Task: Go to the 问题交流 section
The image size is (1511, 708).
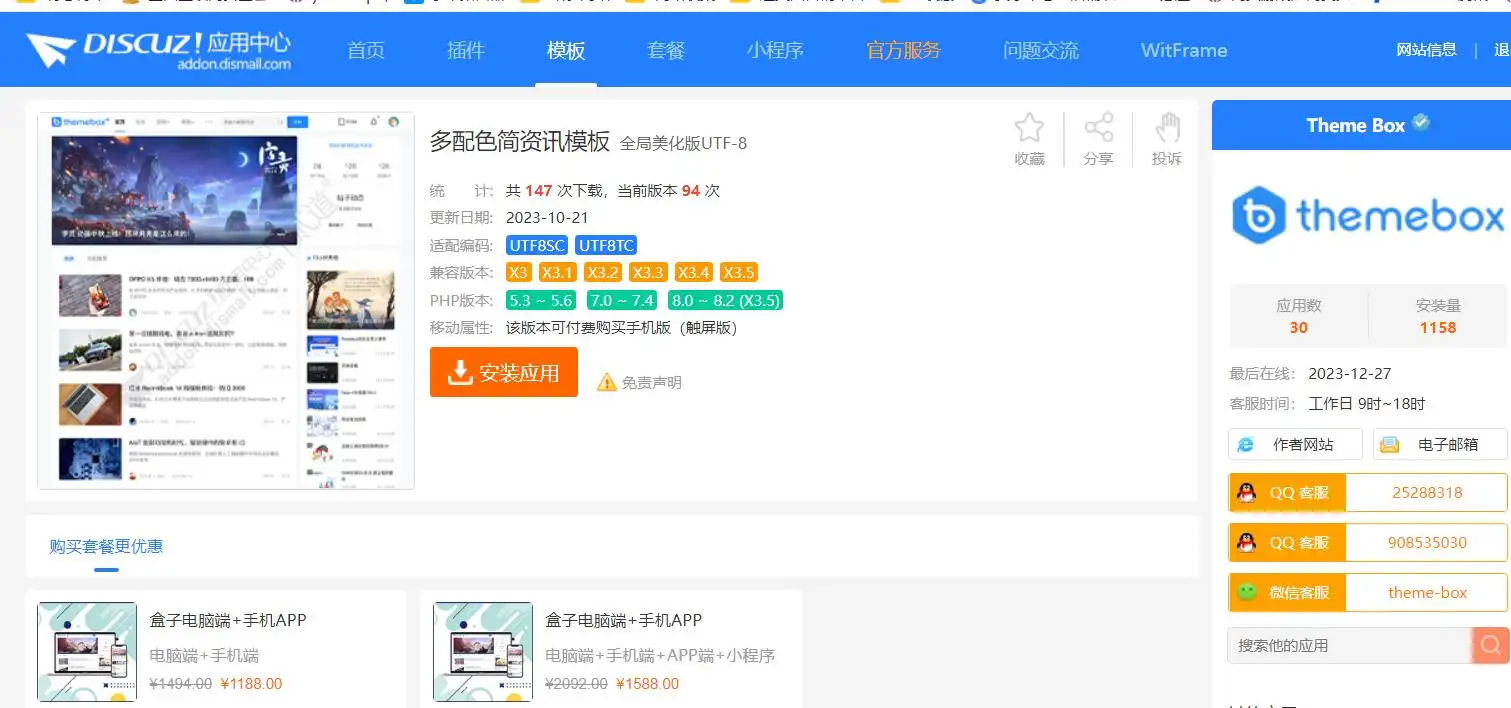Action: [1040, 50]
